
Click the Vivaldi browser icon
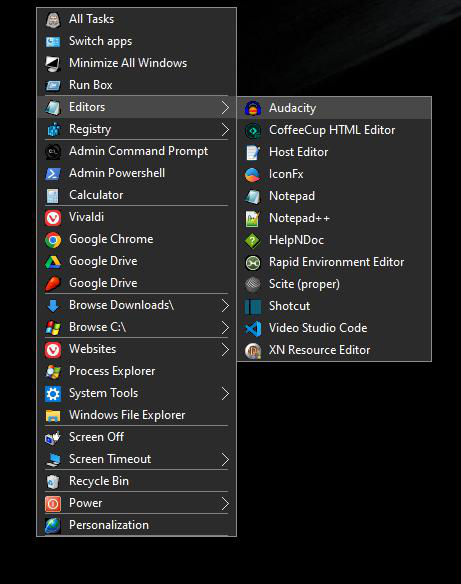[x=53, y=218]
